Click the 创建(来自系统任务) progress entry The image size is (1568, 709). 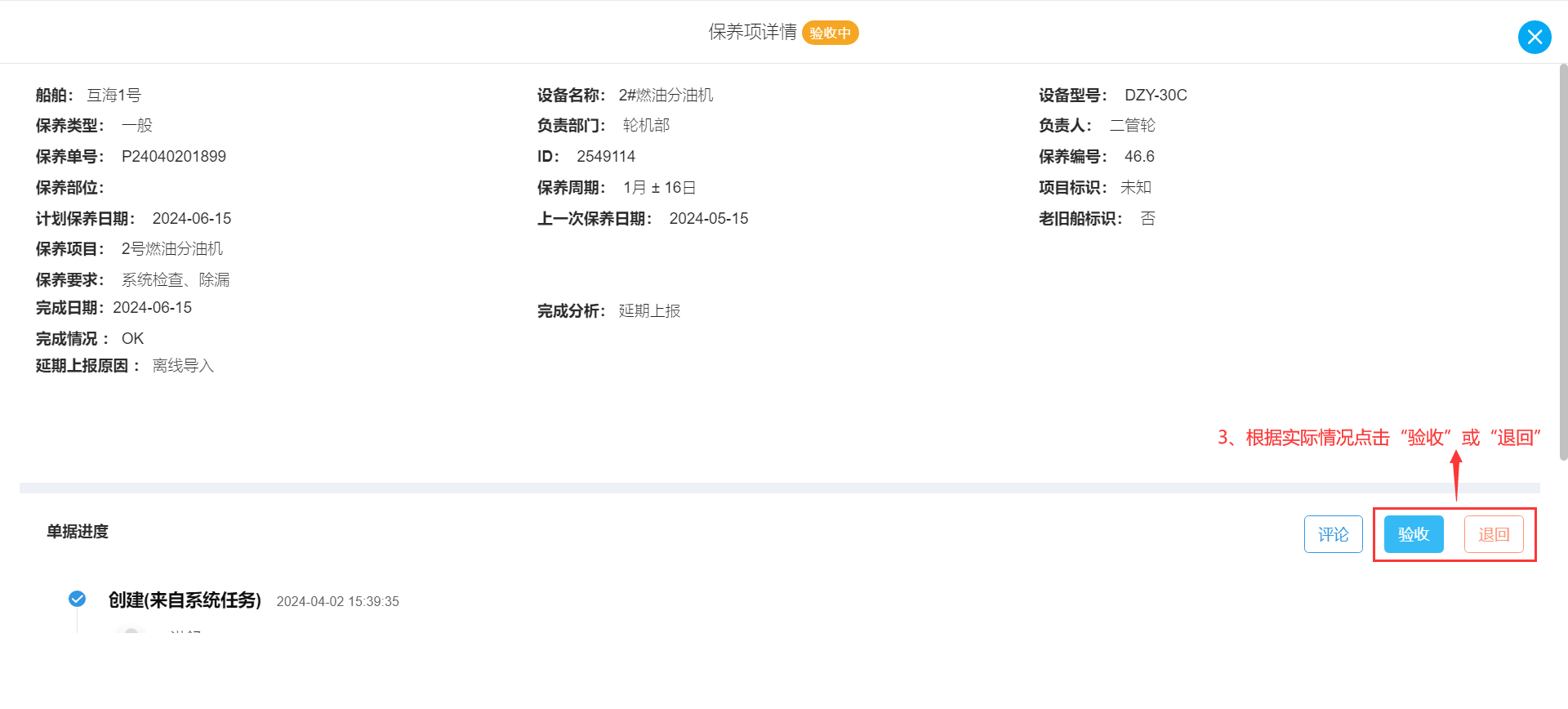185,600
